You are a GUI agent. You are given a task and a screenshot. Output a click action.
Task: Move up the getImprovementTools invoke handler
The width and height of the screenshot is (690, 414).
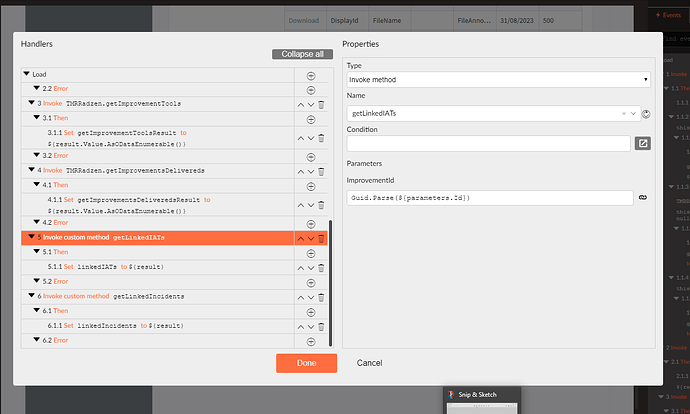tap(301, 105)
